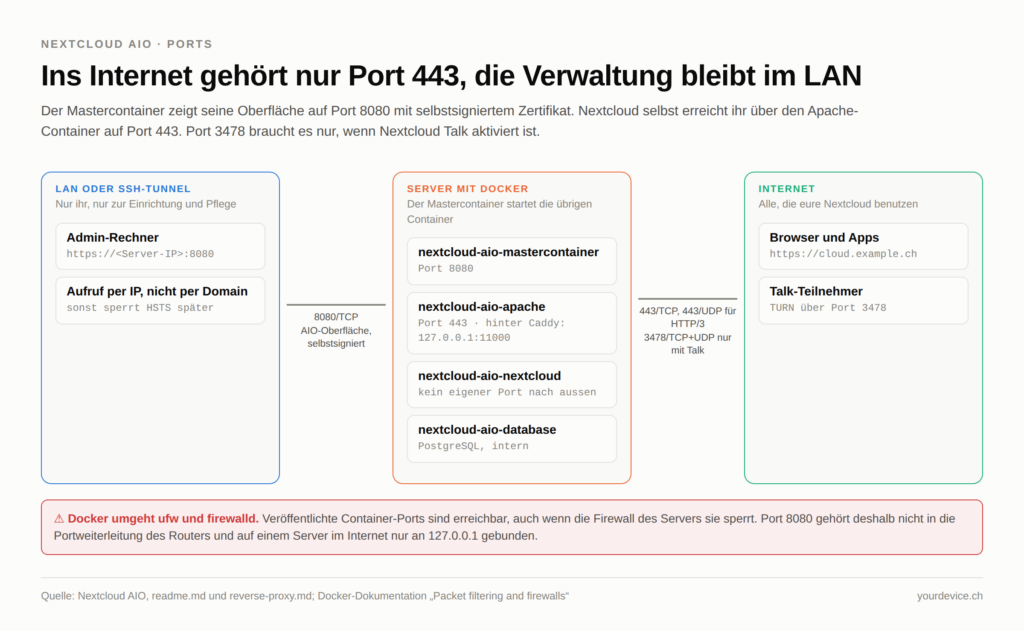
Task: Select the 'LAN ODER SSH-TUNNEL' panel heading
Action: 123,189
